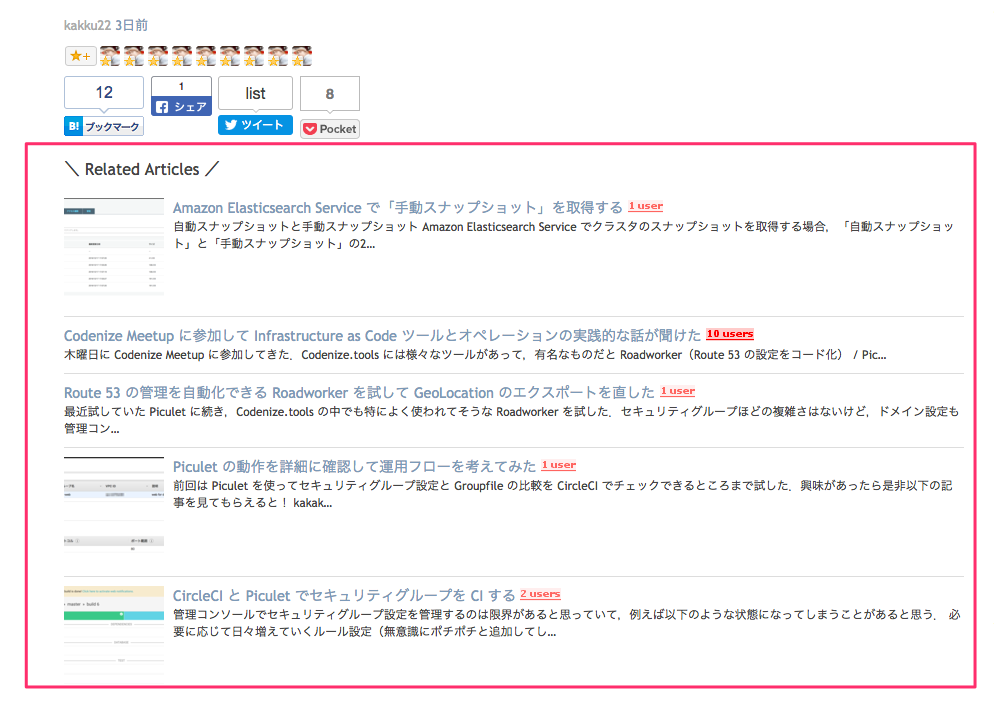Viewport: 994px width, 701px height.
Task: Click the middle starred user avatar icon
Action: click(206, 56)
